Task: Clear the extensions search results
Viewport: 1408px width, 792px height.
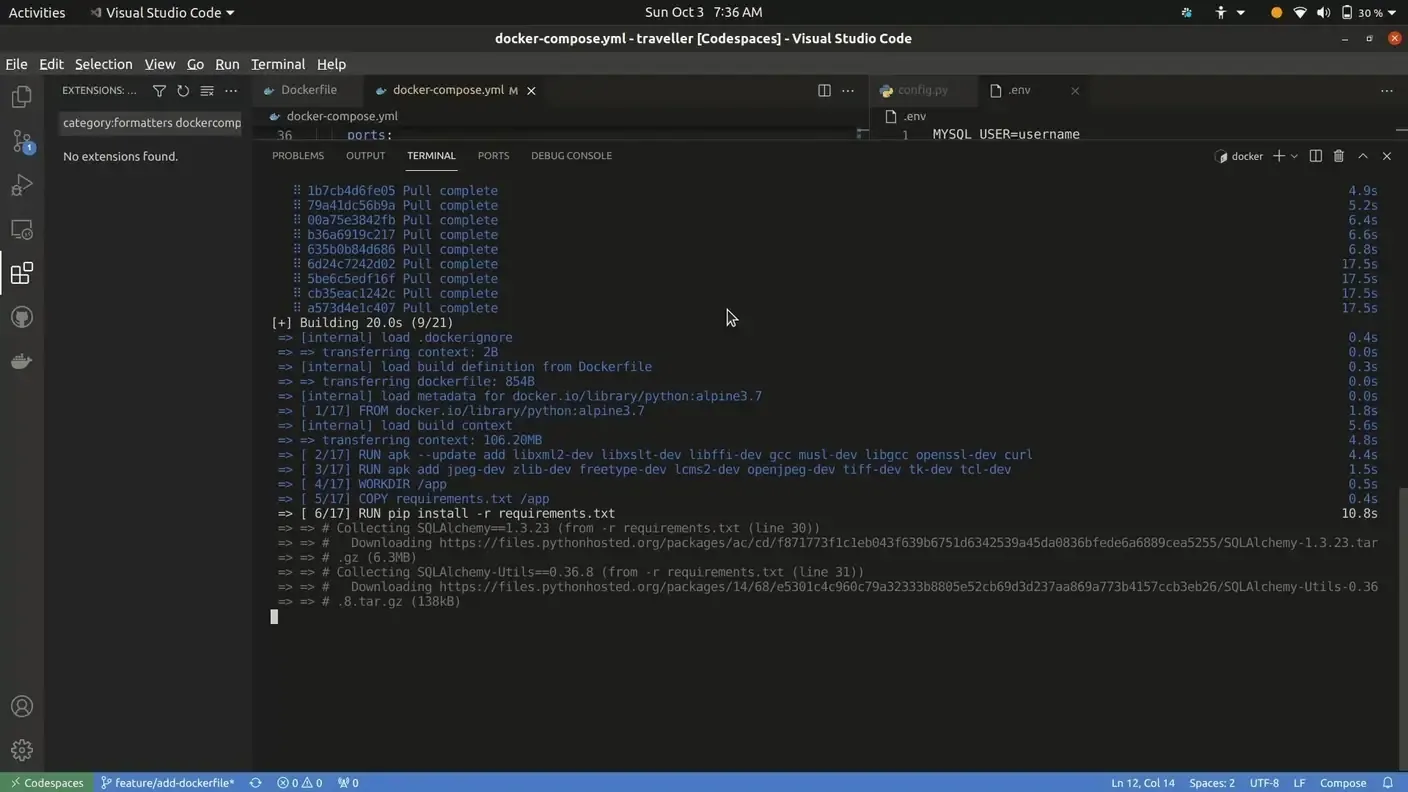Action: (207, 90)
